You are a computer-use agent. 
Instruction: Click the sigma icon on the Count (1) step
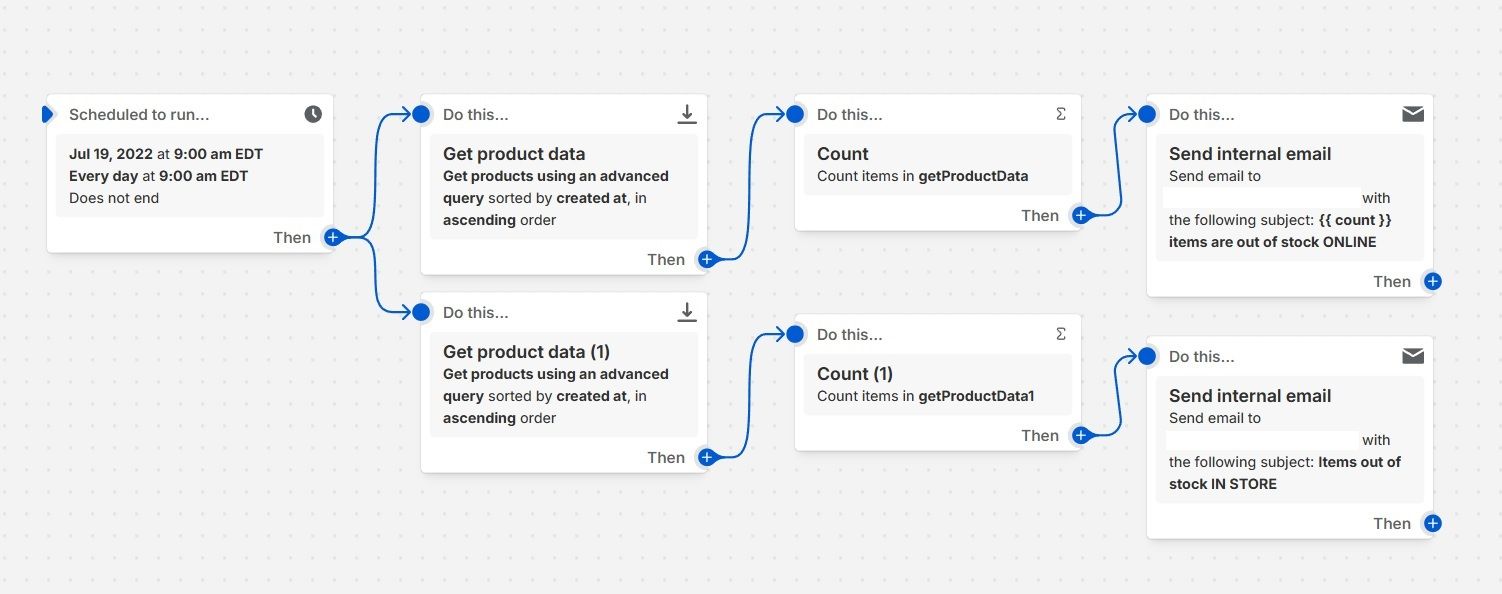tap(1061, 334)
